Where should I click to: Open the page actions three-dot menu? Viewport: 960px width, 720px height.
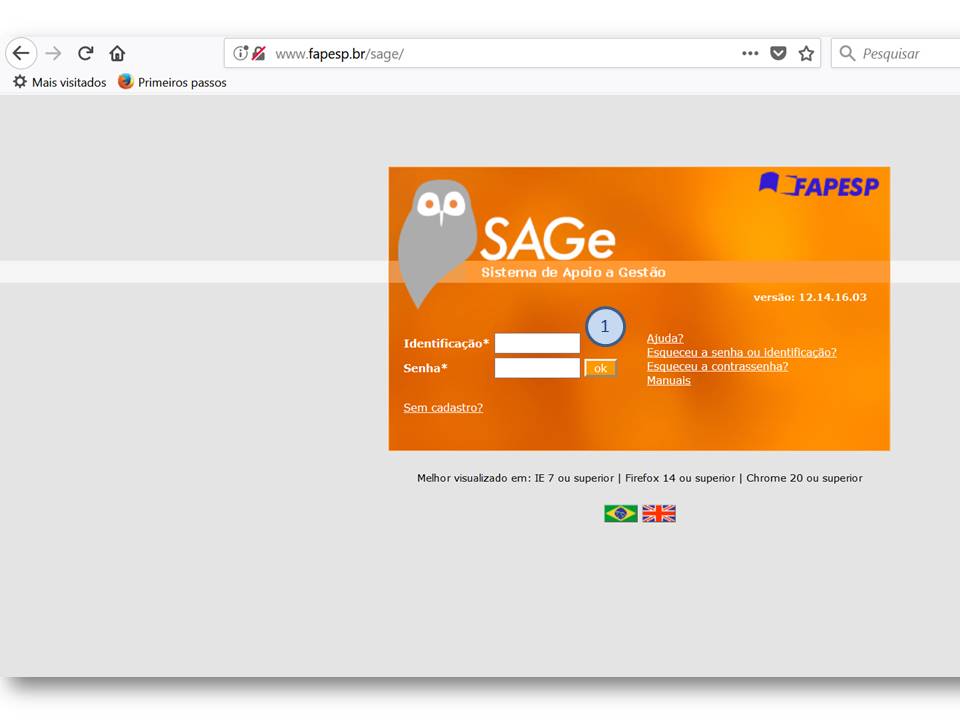click(x=750, y=53)
